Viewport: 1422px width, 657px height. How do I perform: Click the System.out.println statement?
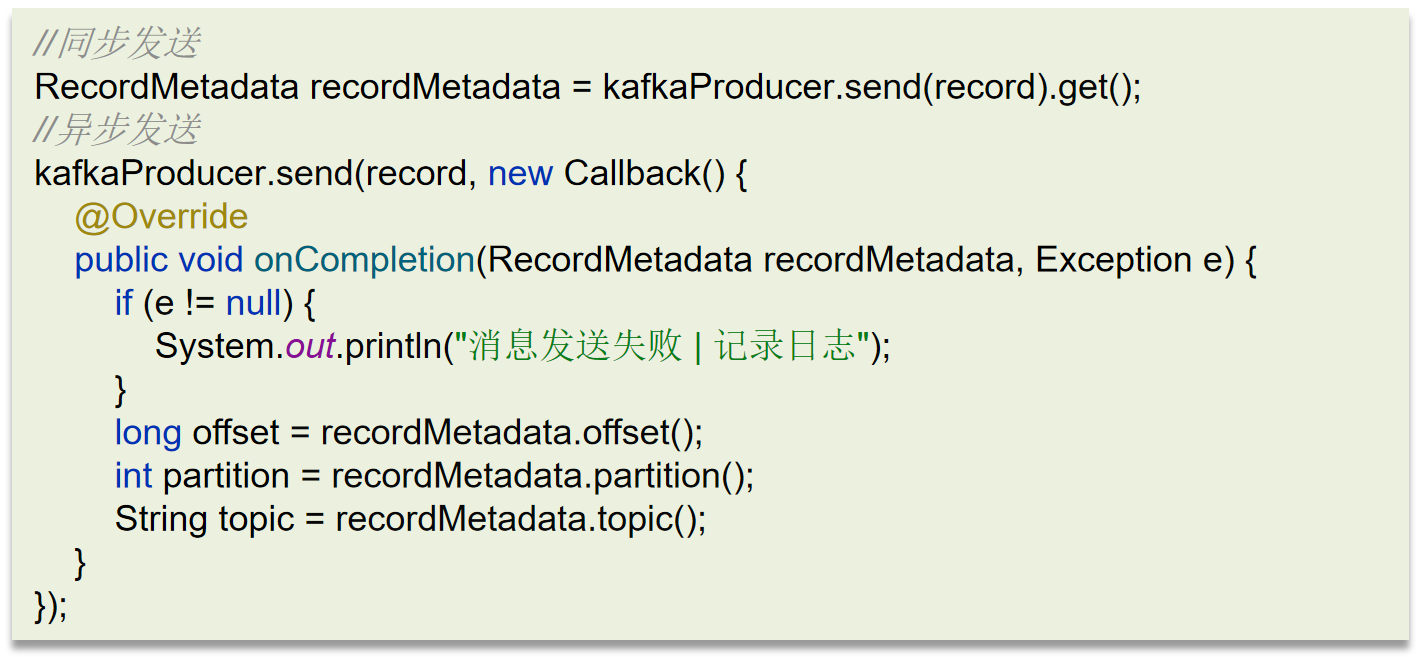[522, 346]
